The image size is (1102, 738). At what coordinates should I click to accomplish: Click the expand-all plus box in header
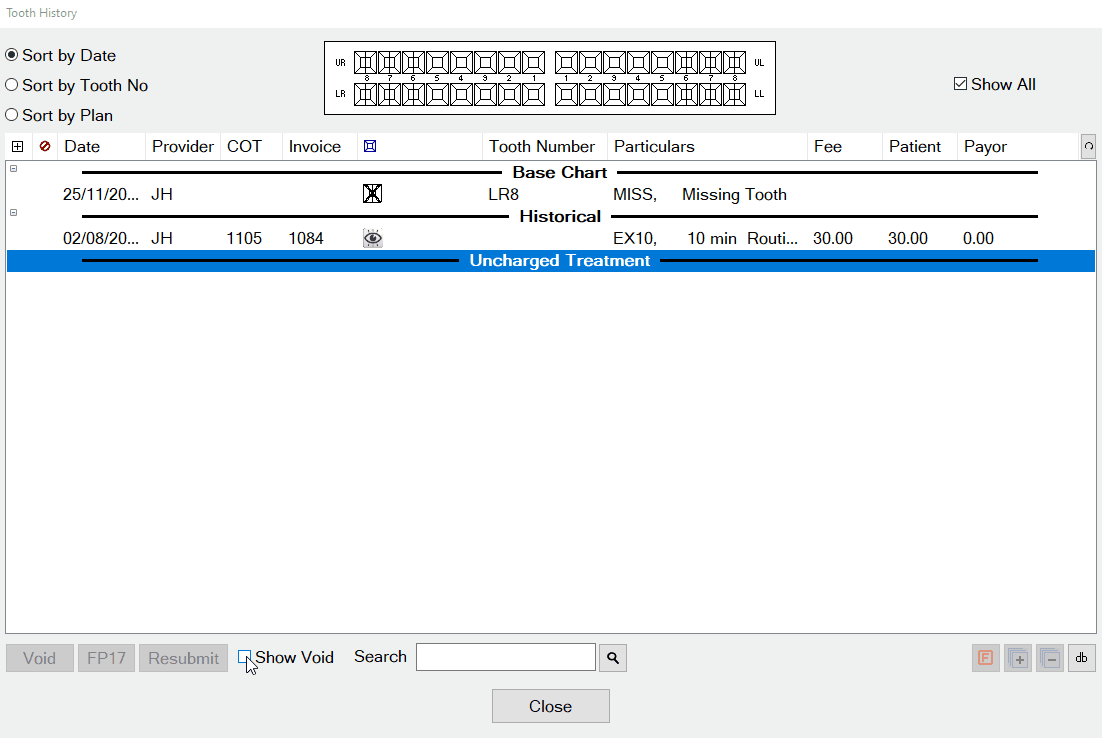17,147
